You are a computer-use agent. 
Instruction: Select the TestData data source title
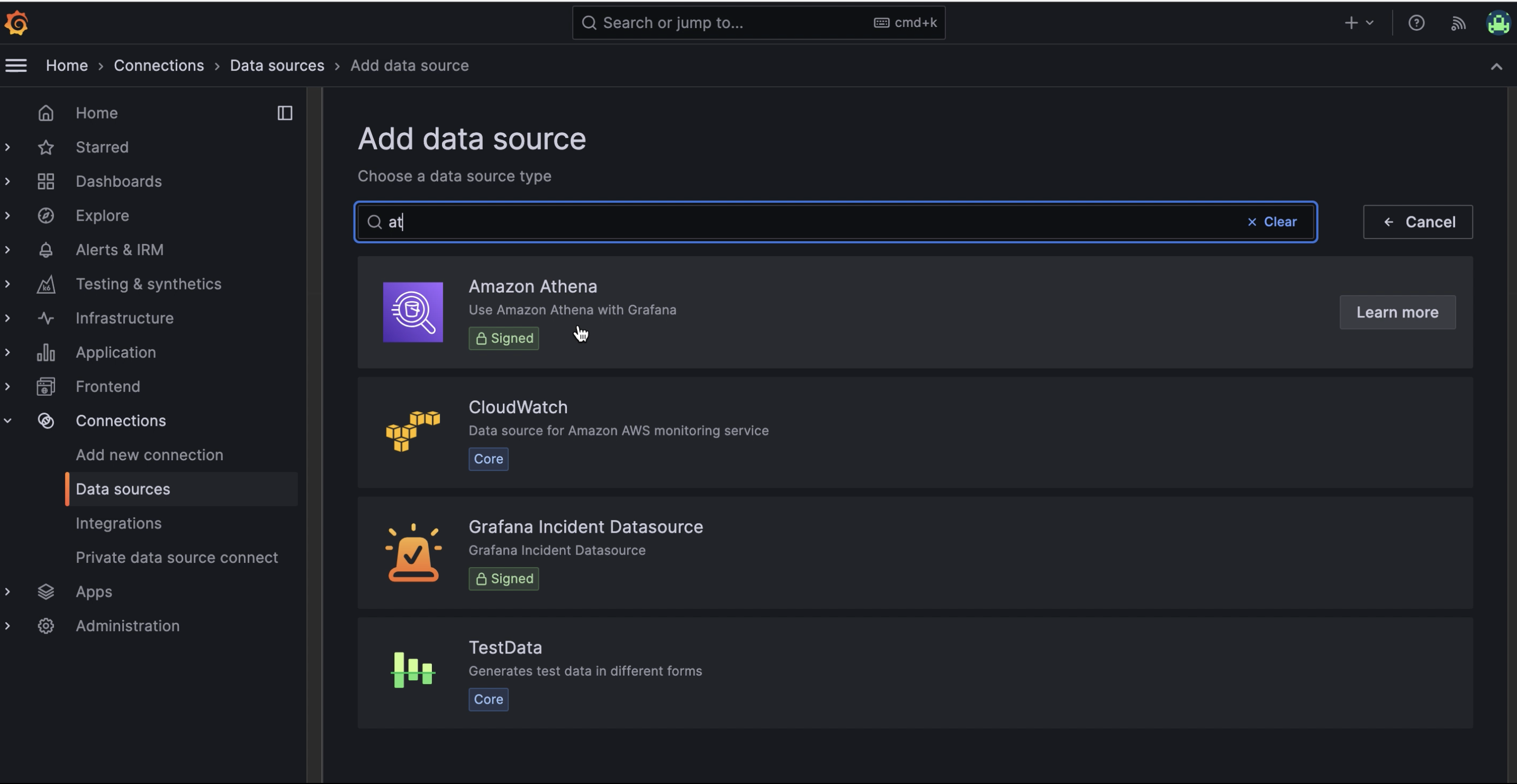[x=504, y=648]
